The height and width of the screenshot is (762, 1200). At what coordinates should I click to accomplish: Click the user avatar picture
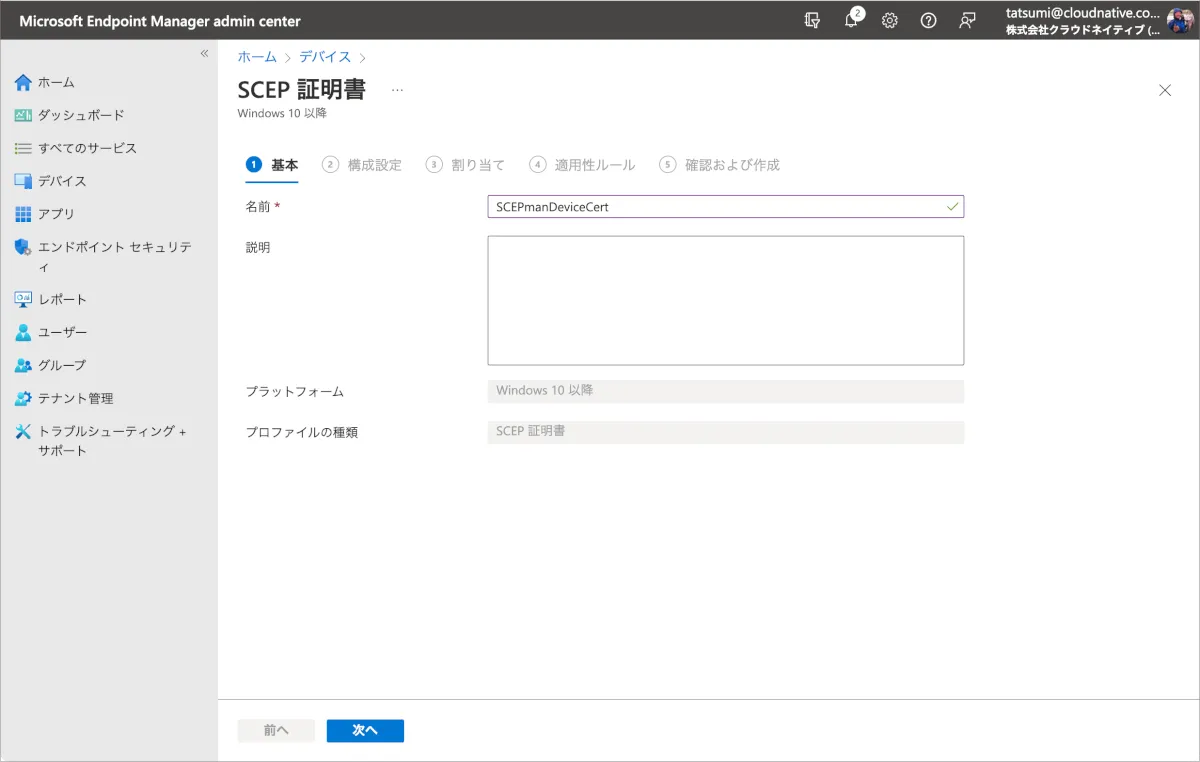(x=1180, y=21)
